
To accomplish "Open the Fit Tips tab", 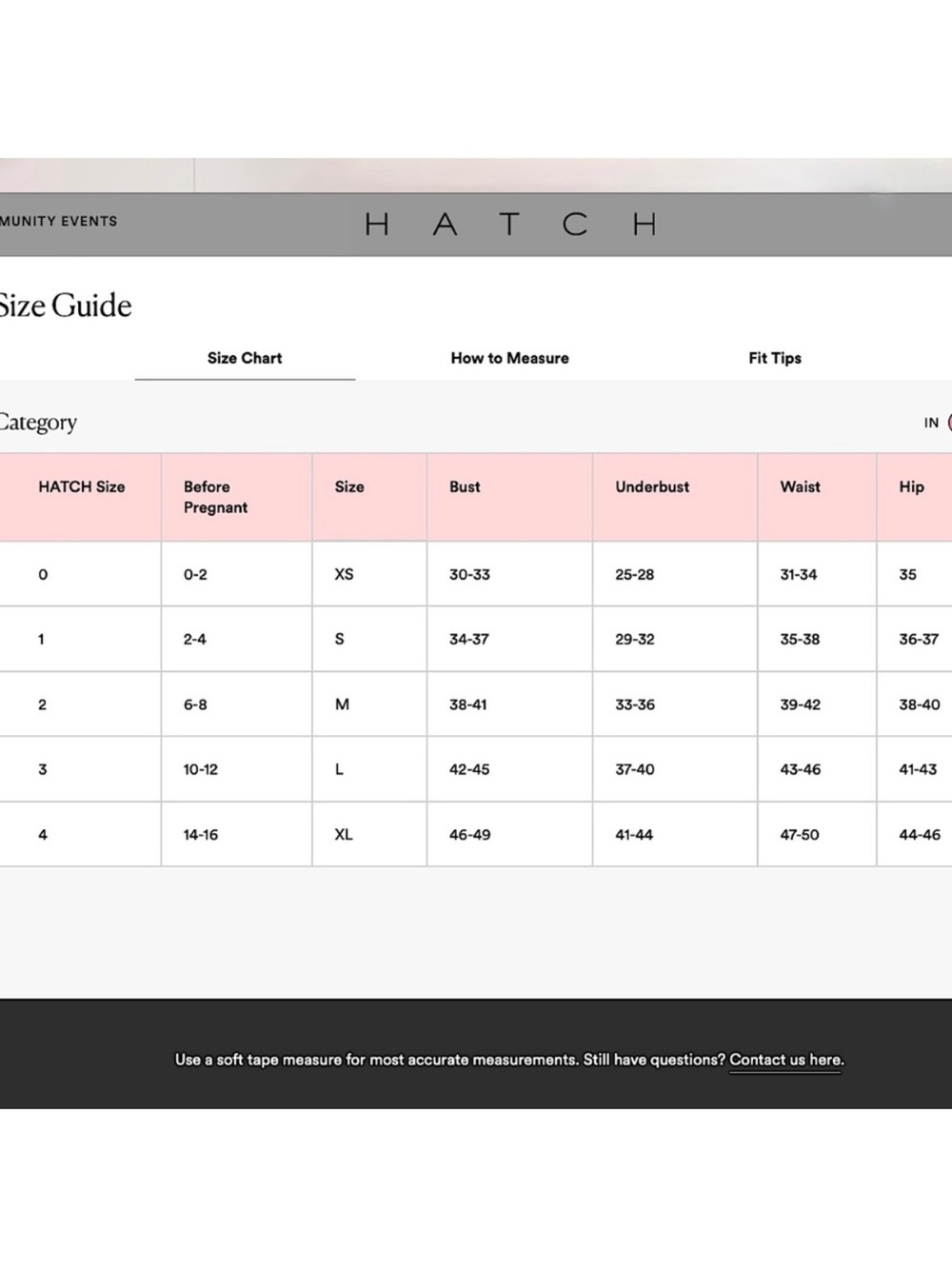I will pos(775,358).
